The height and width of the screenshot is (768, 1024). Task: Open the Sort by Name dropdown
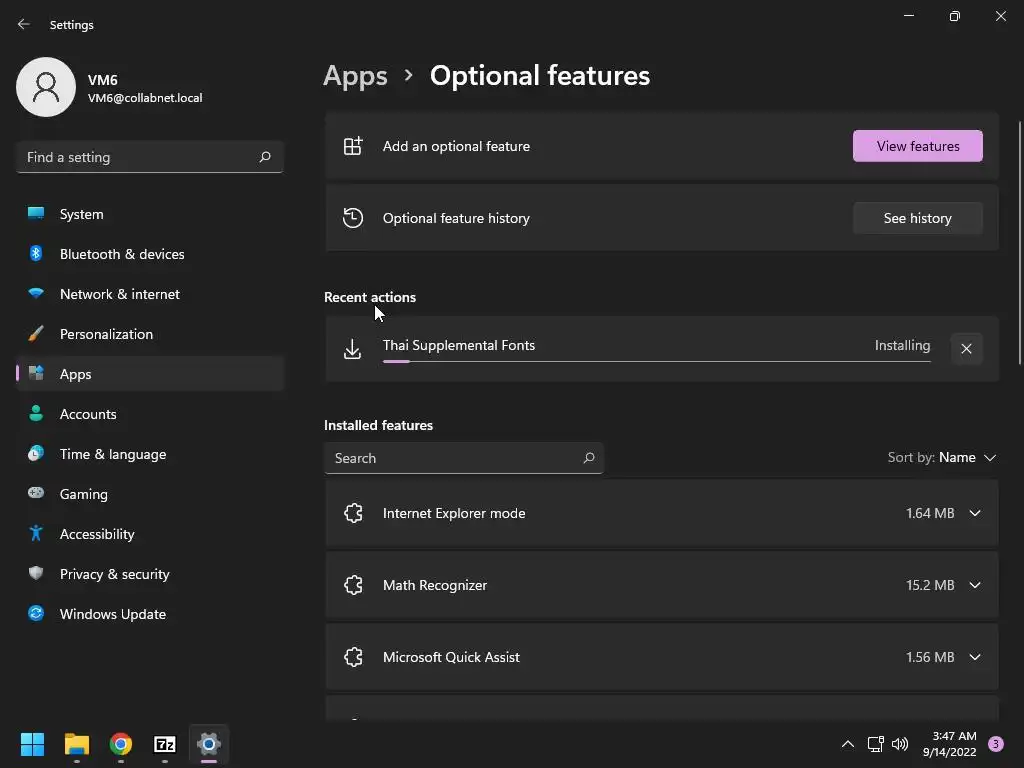(x=942, y=457)
